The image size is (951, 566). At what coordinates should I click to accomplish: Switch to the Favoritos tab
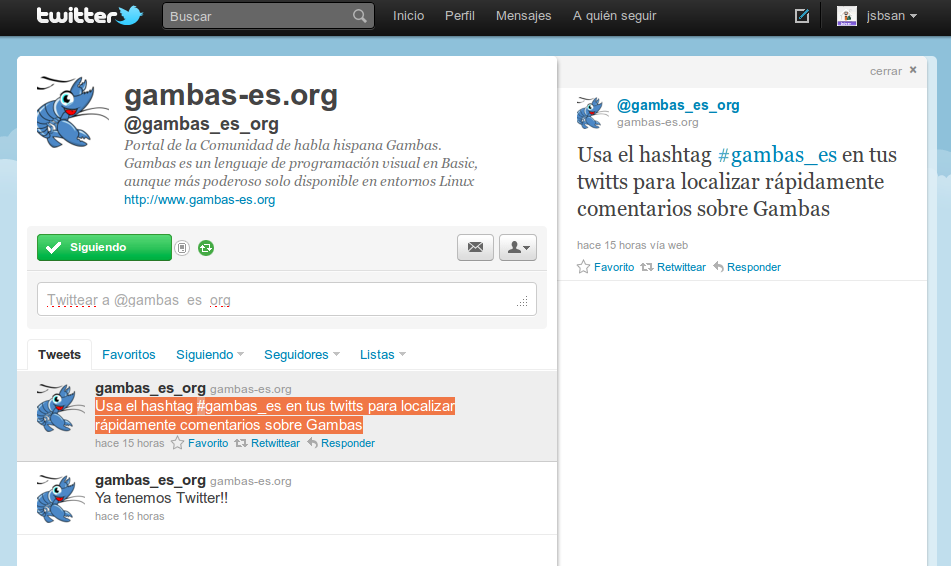point(129,354)
